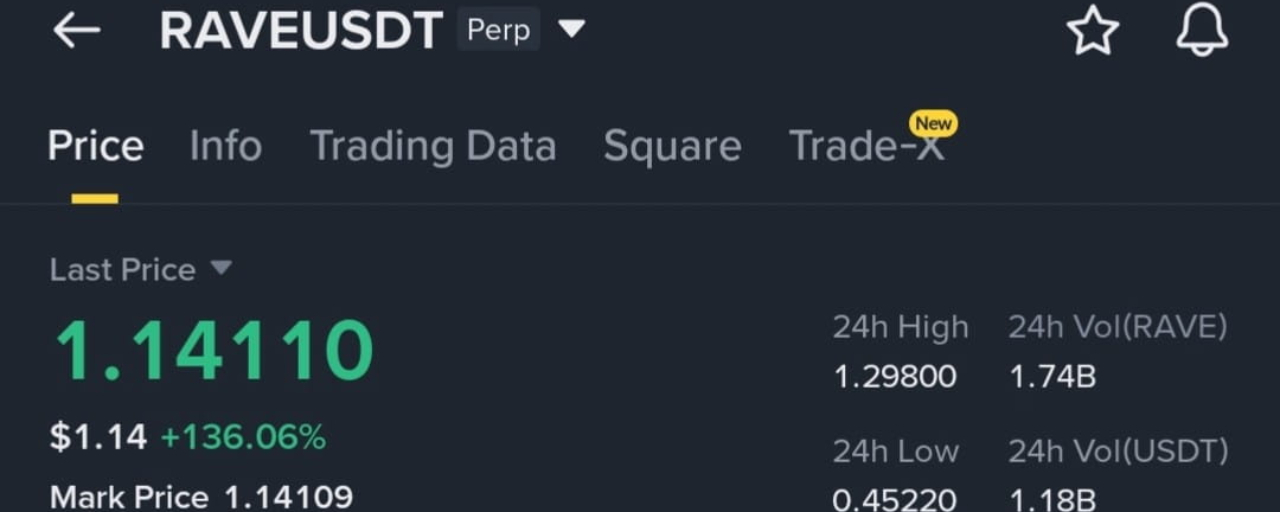The image size is (1280, 512).
Task: Open the Info tab
Action: tap(225, 147)
